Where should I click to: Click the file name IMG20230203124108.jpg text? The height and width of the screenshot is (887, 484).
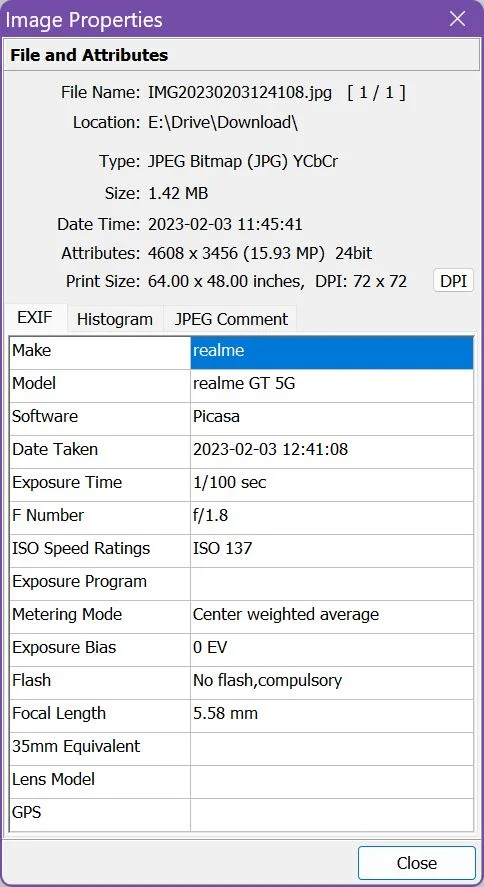[240, 92]
